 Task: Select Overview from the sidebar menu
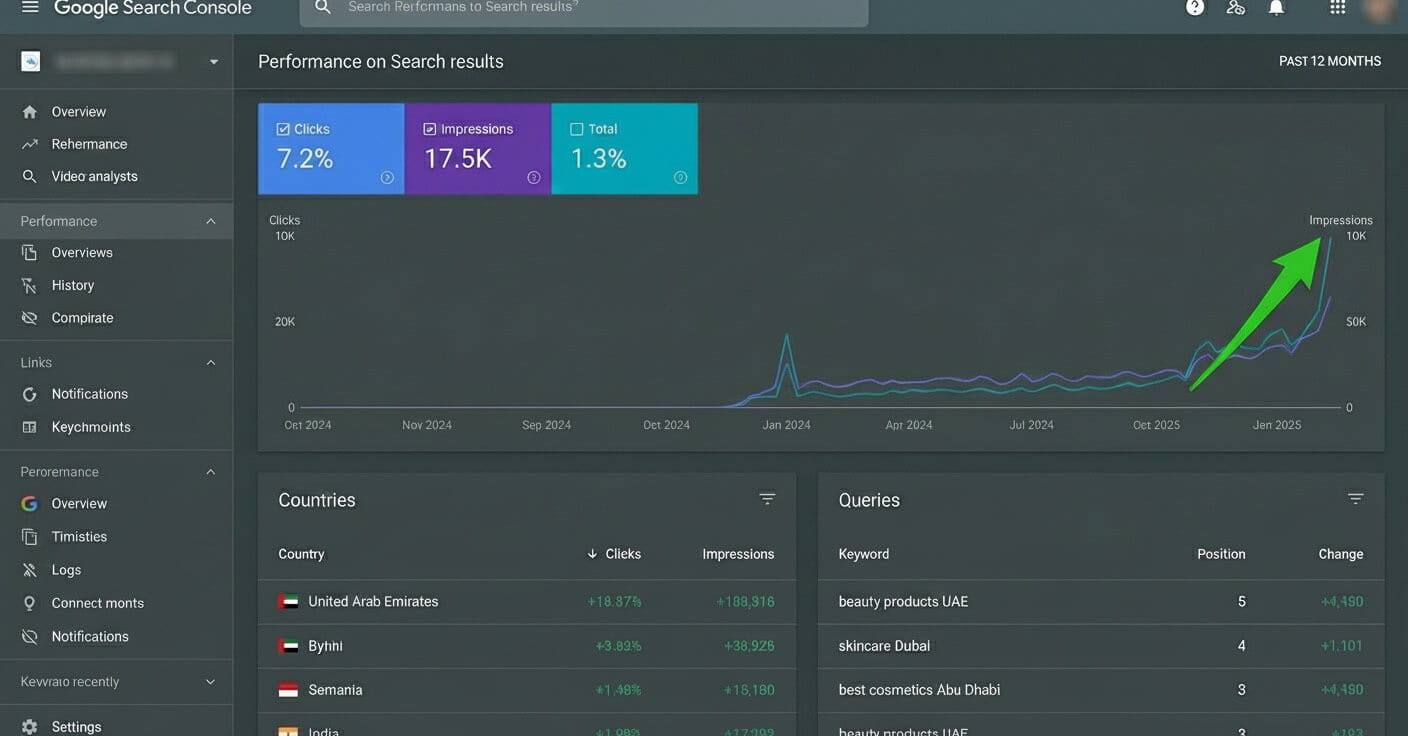click(x=79, y=111)
